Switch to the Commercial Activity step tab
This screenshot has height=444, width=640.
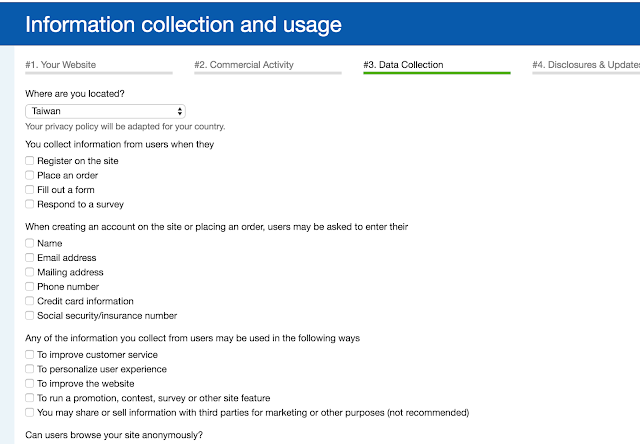(x=268, y=65)
